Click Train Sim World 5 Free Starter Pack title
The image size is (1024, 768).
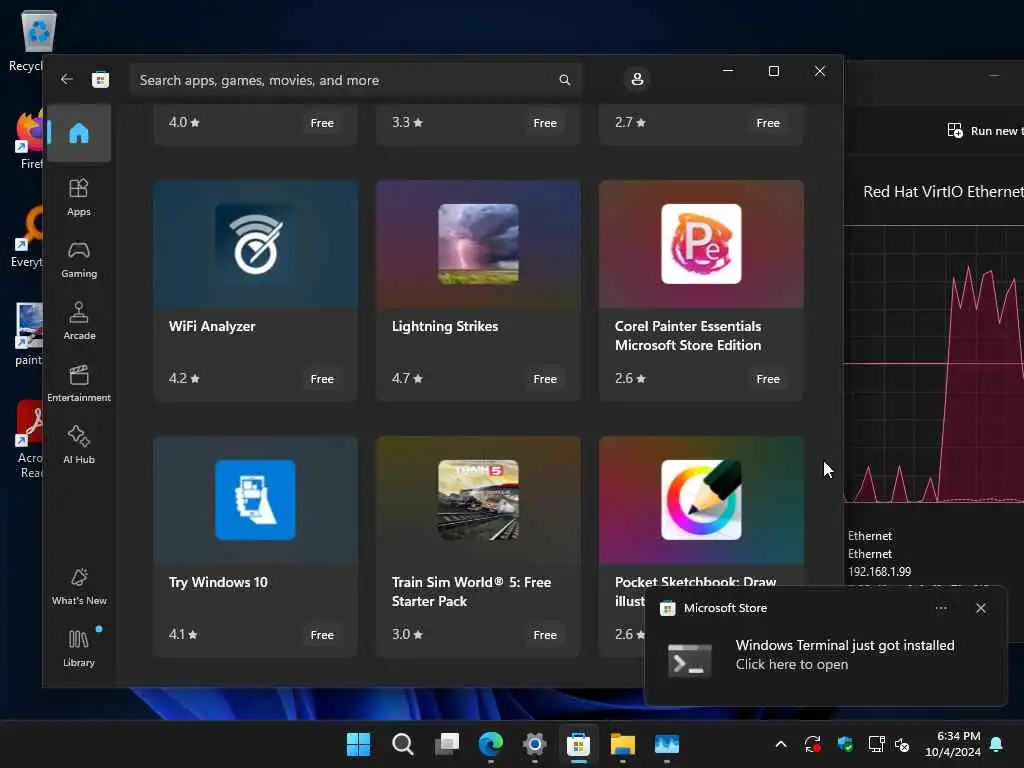click(x=471, y=592)
